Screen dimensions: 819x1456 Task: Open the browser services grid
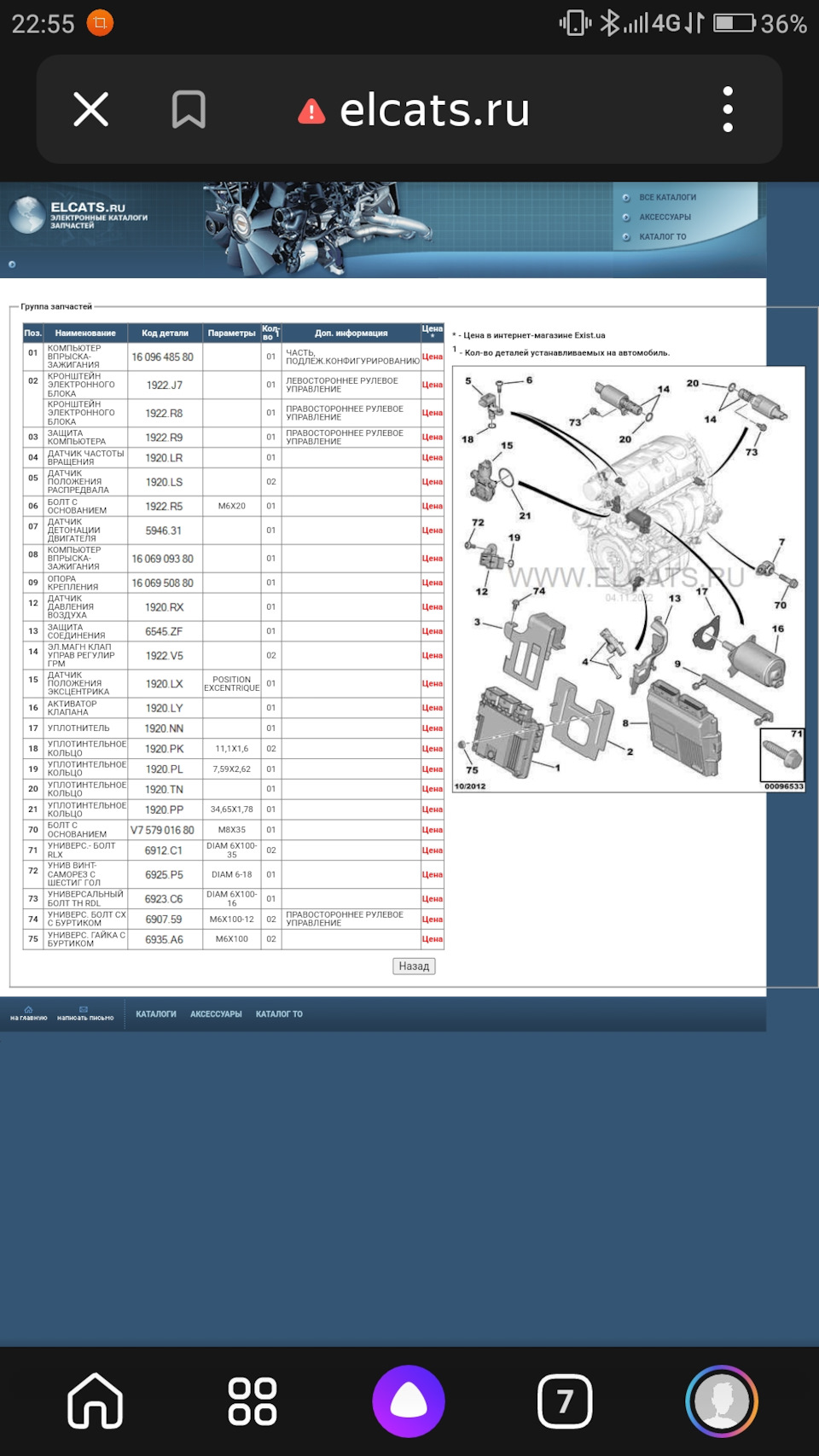click(x=253, y=1401)
